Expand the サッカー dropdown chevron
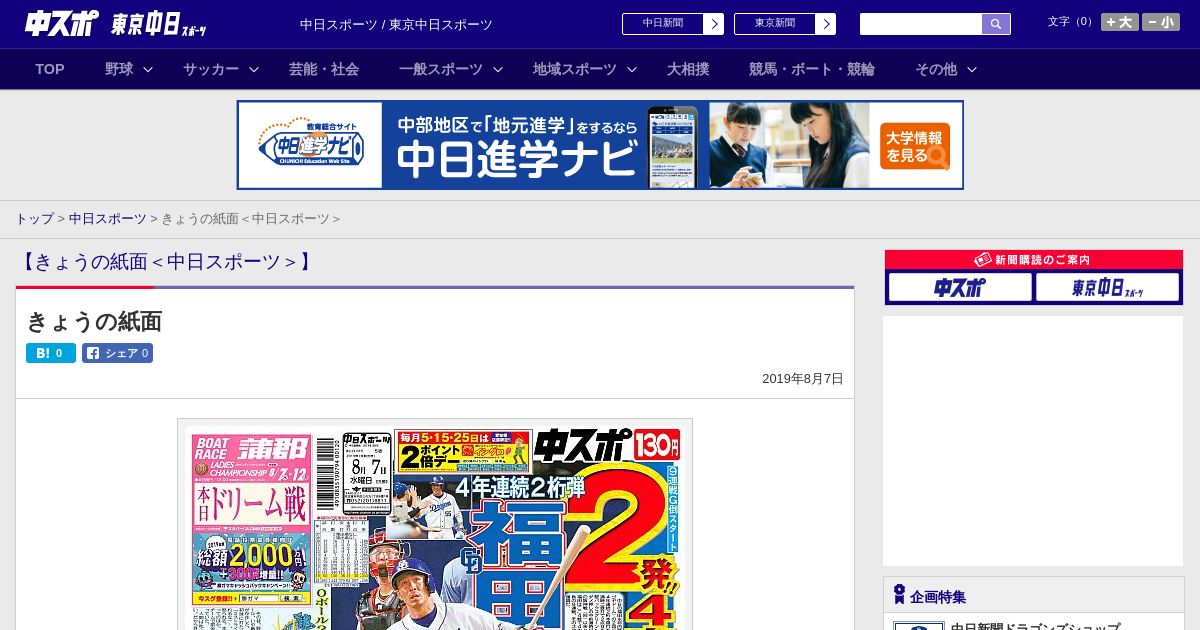This screenshot has width=1200, height=630. point(254,69)
